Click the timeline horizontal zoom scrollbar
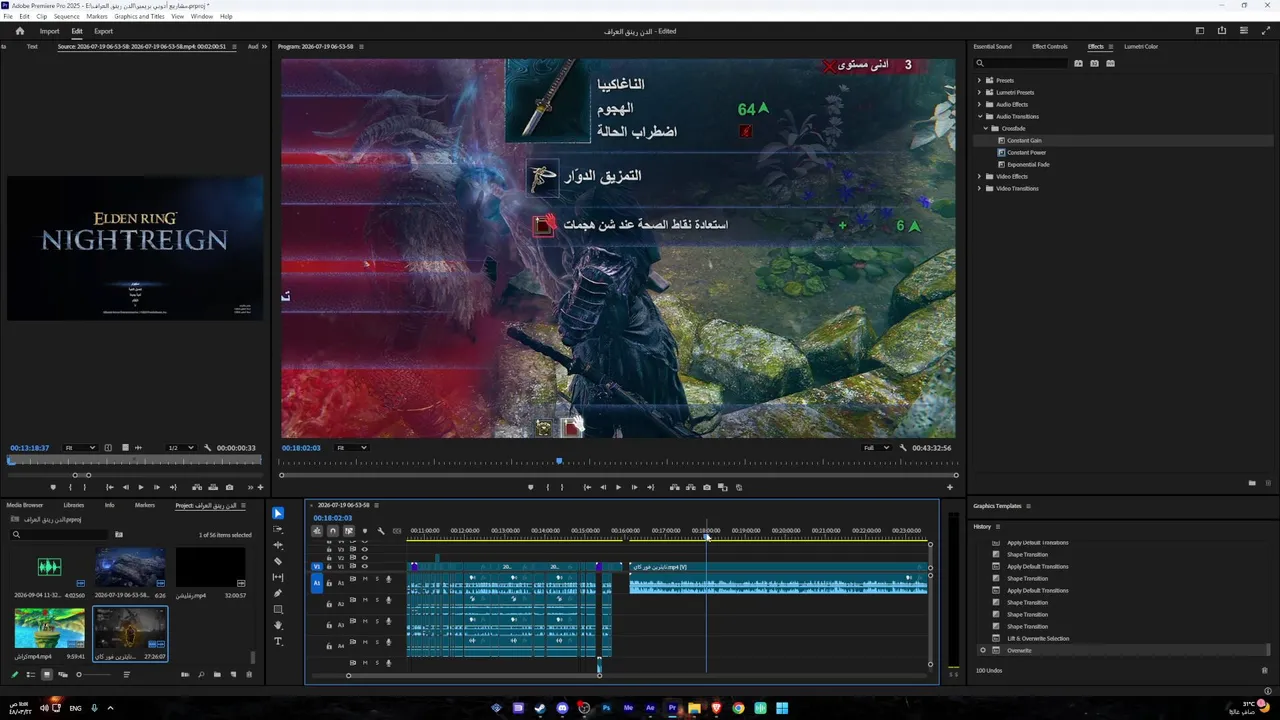Image resolution: width=1280 pixels, height=720 pixels. pyautogui.click(x=473, y=675)
